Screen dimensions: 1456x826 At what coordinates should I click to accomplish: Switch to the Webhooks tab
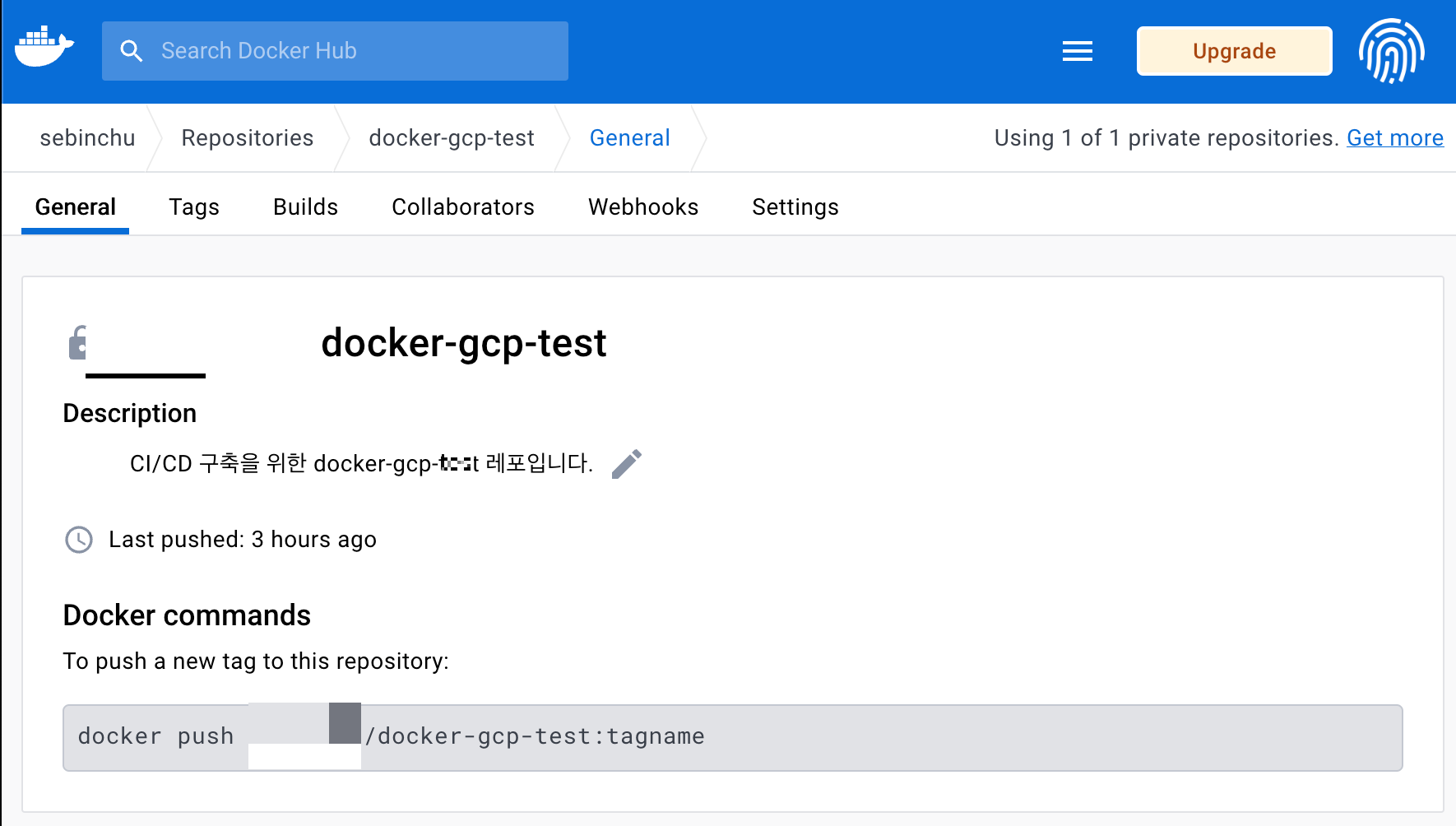tap(643, 207)
